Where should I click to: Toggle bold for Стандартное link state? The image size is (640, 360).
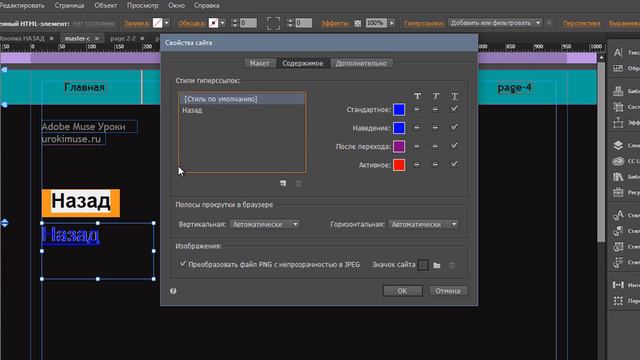click(416, 109)
